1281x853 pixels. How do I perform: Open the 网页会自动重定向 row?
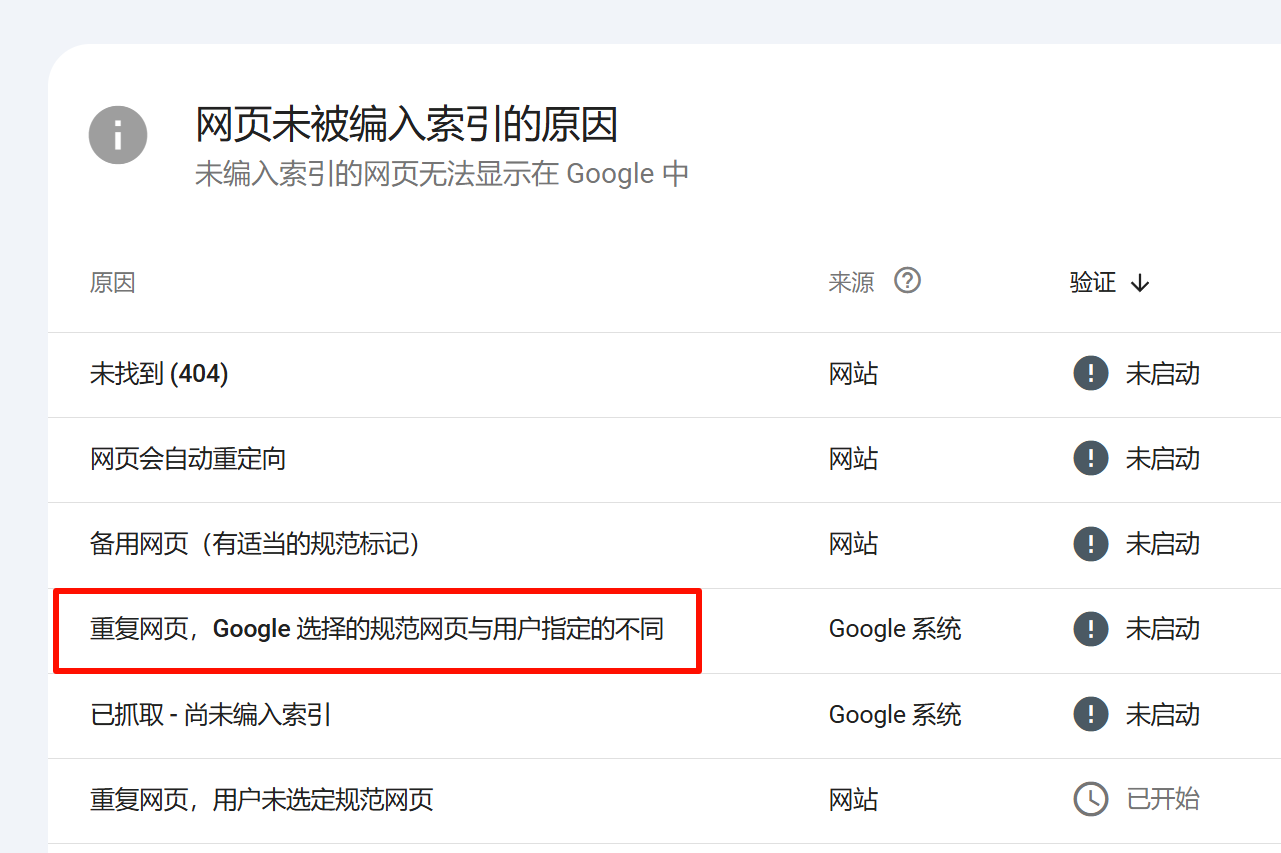tap(188, 459)
